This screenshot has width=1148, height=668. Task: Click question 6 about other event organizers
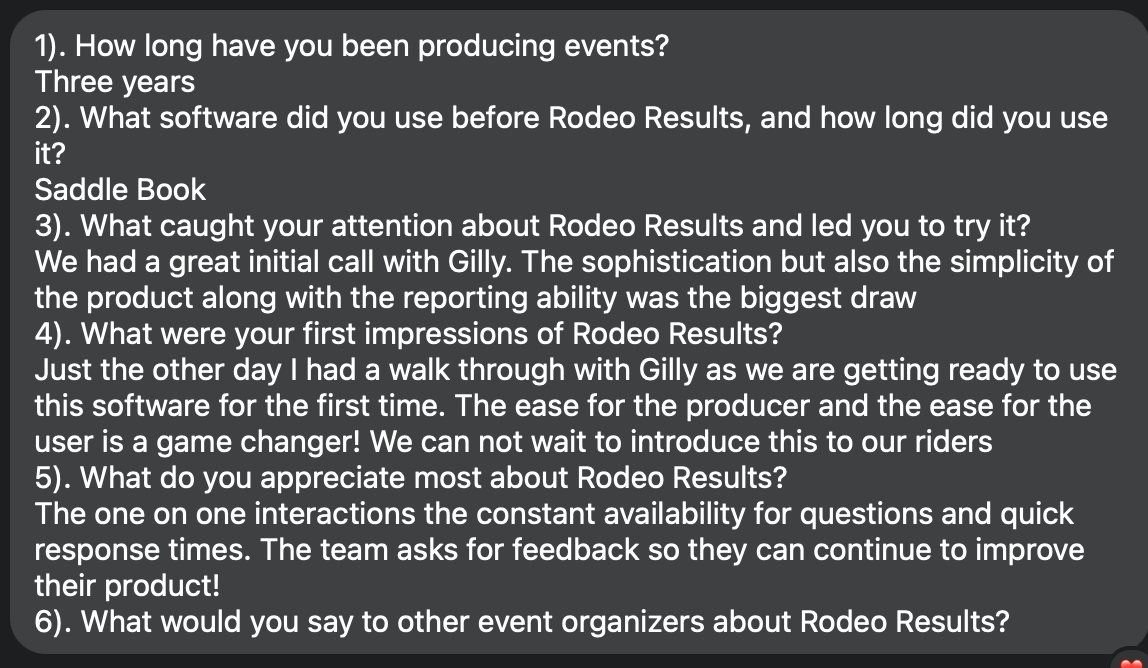(x=522, y=621)
